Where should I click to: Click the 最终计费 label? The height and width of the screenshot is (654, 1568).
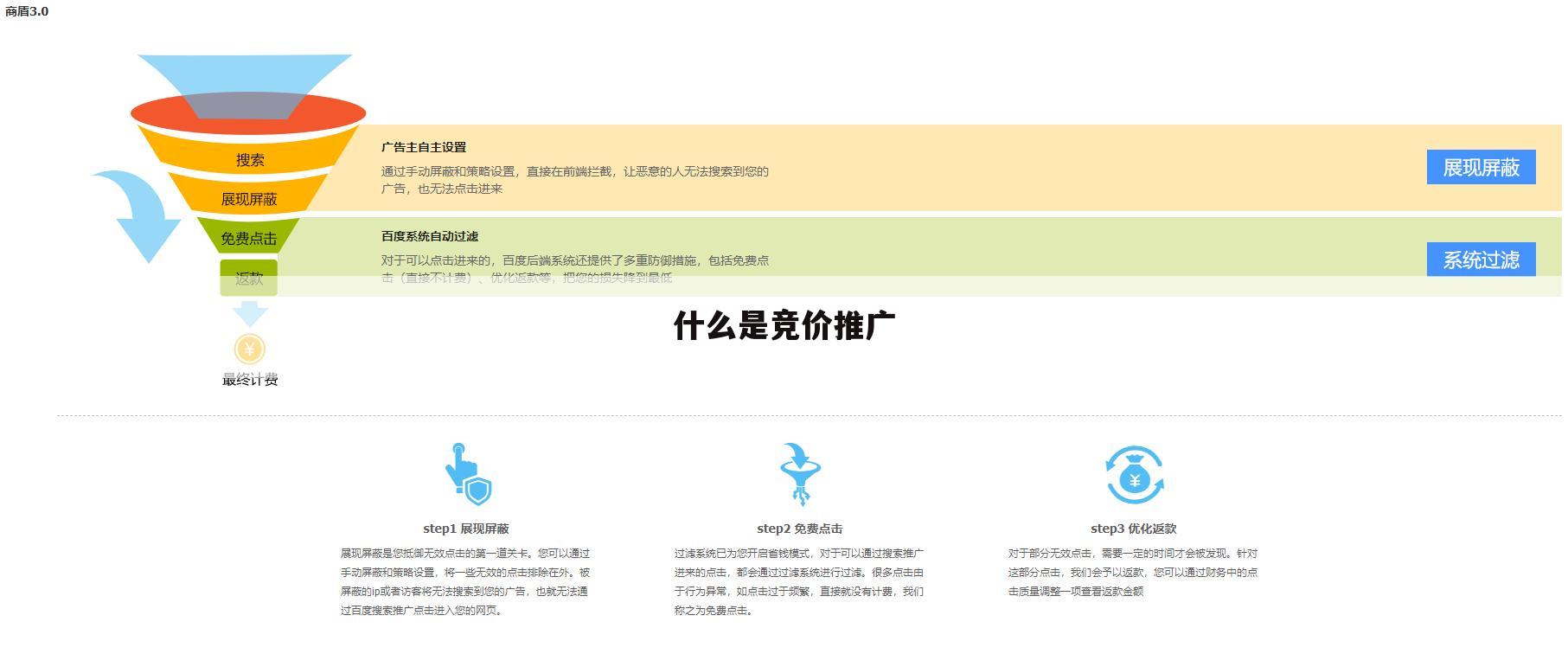pos(250,380)
